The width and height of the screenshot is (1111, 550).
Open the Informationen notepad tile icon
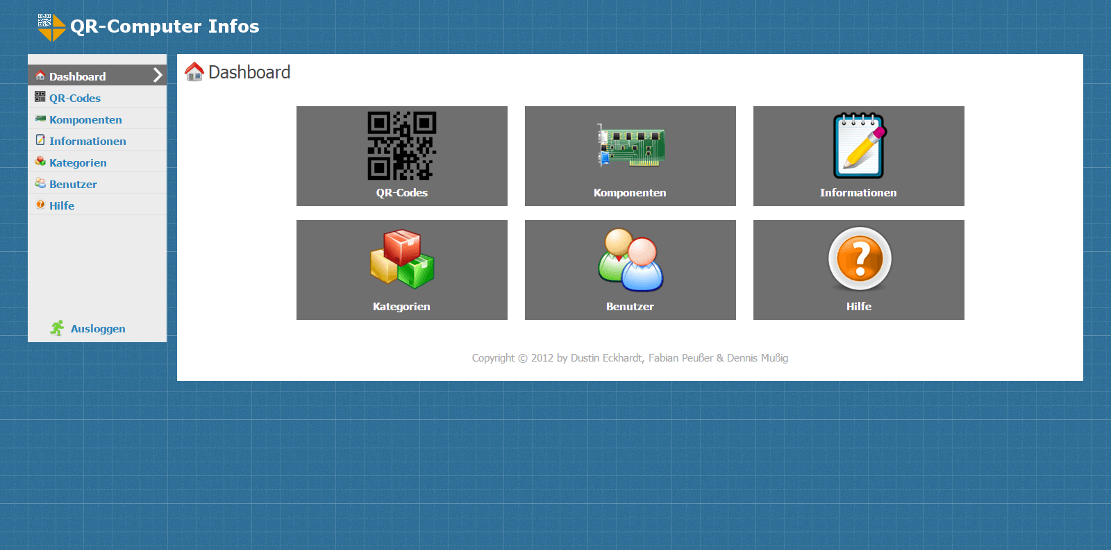(x=859, y=145)
